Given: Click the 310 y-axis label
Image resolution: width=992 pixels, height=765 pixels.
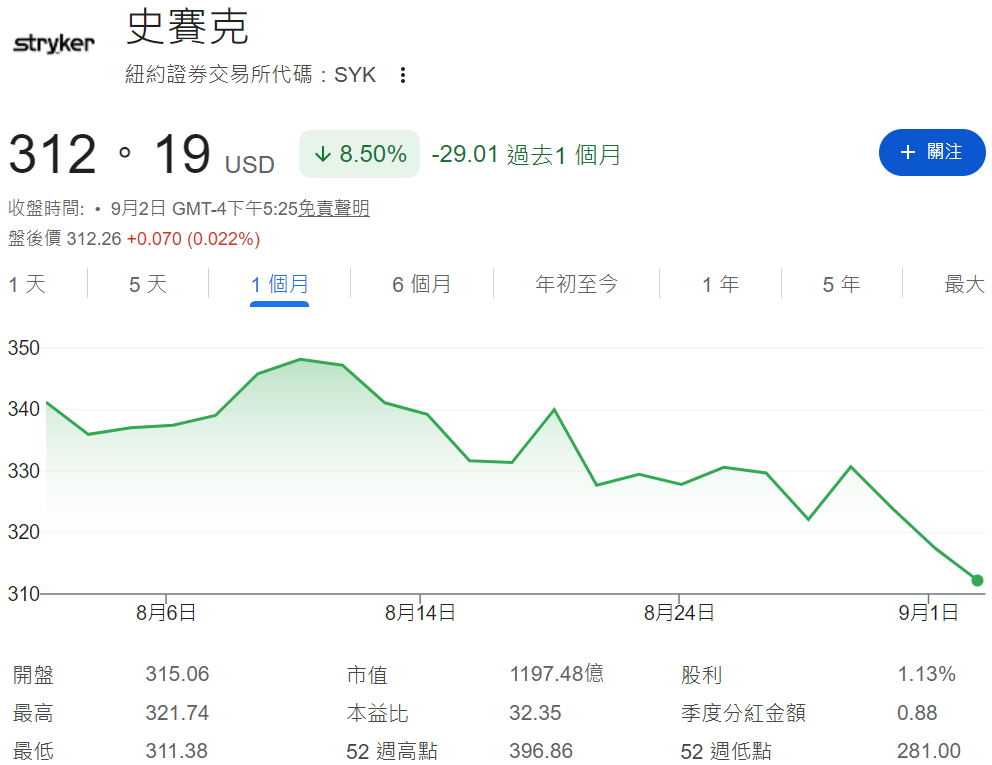Looking at the screenshot, I should click(x=23, y=594).
